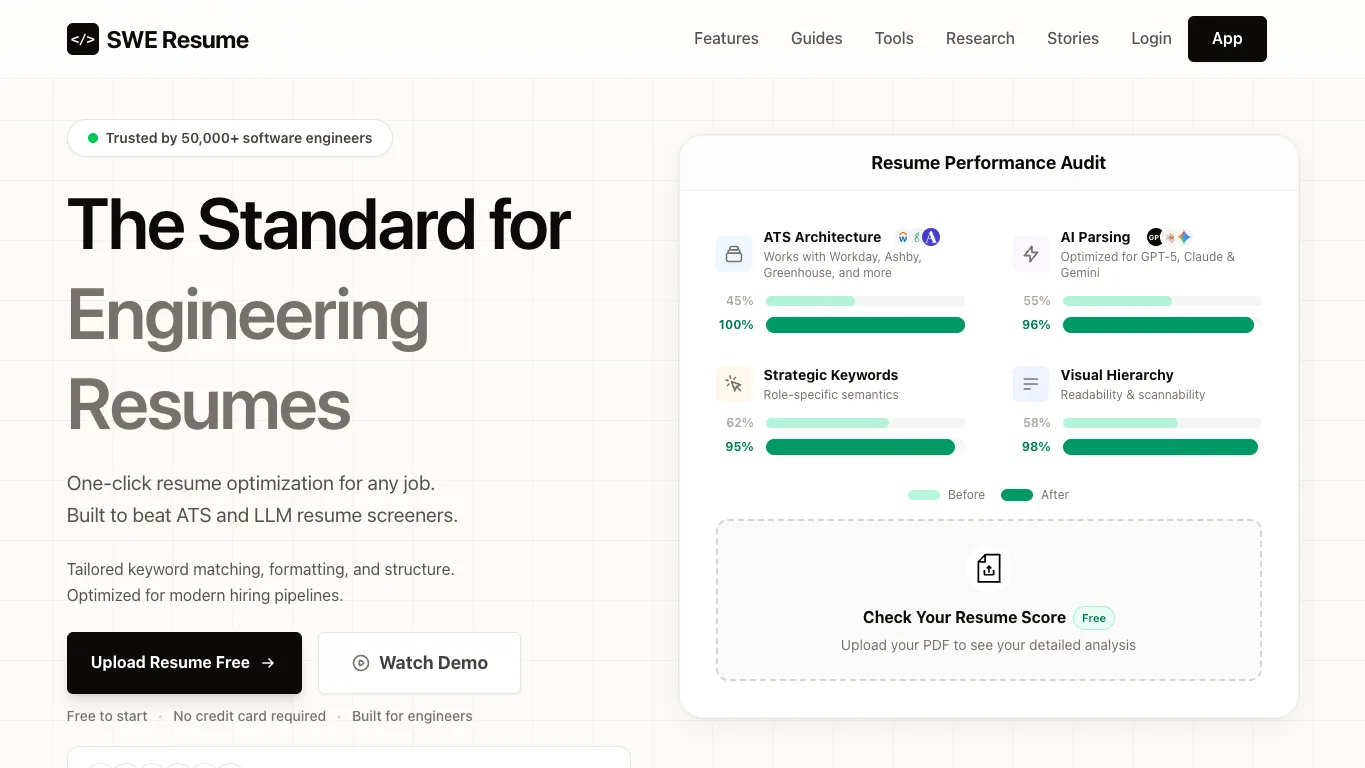The height and width of the screenshot is (768, 1365).
Task: Click the green Free badge in the dropzone
Action: click(1094, 618)
